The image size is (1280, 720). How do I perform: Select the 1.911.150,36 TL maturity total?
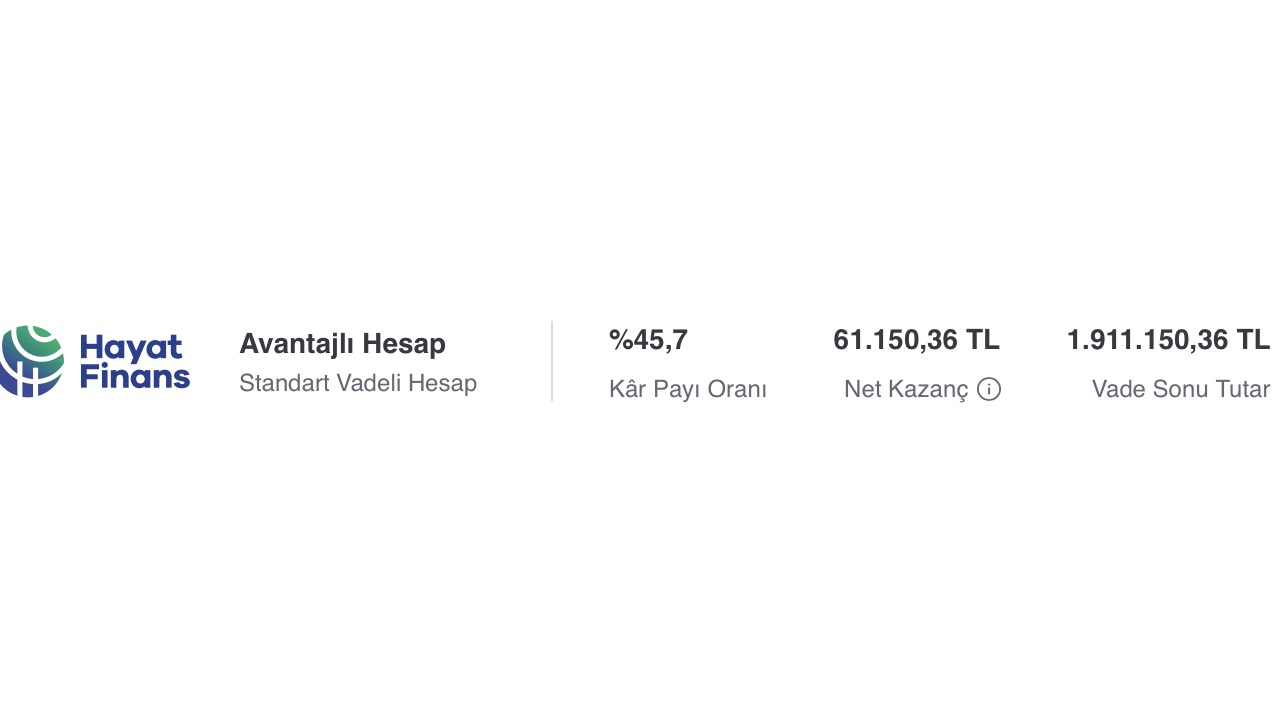1168,340
